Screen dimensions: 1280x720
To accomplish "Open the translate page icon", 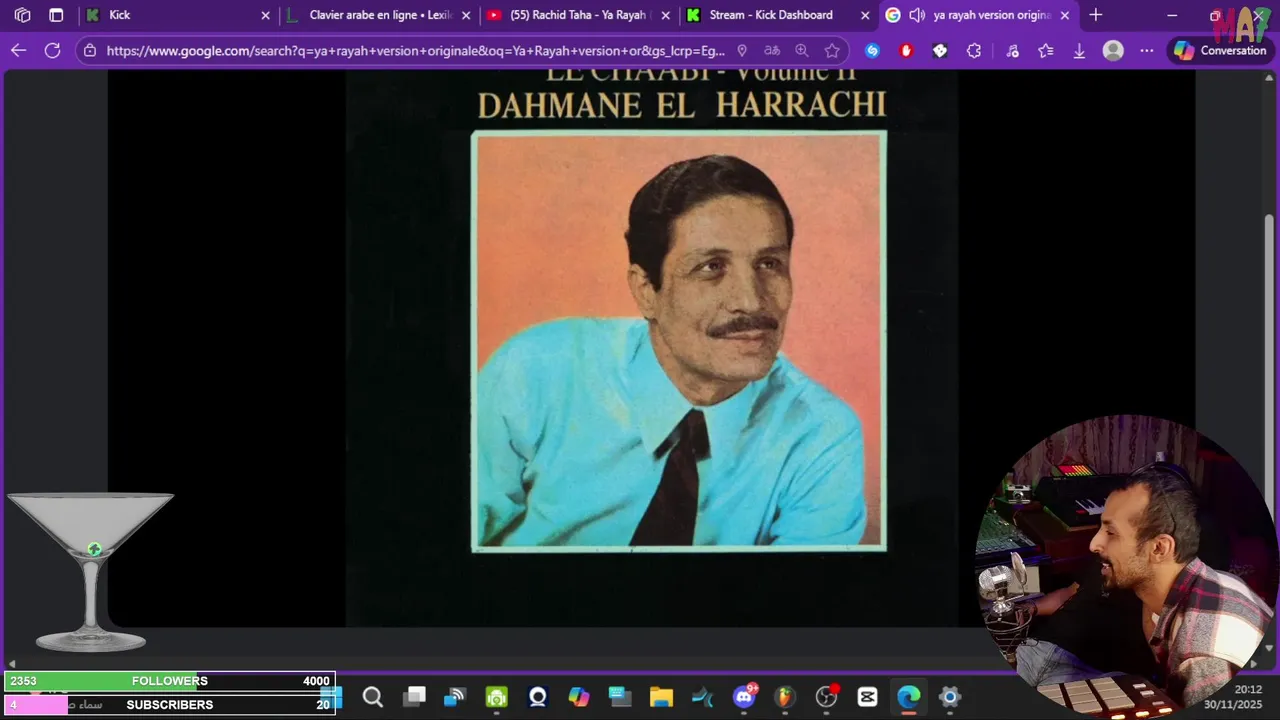I will (771, 50).
